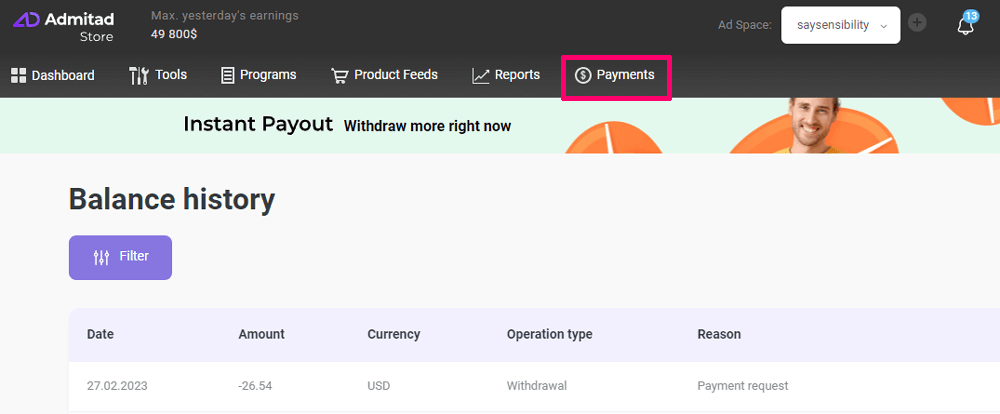Click the Balance history heading
The width and height of the screenshot is (1000, 414).
coord(172,200)
